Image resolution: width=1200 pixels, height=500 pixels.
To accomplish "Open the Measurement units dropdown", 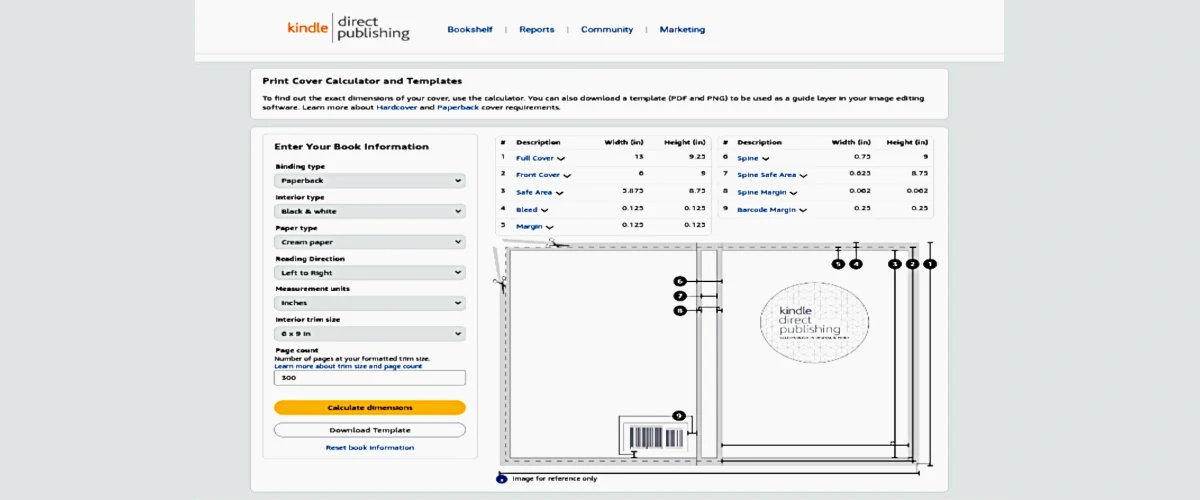I will [370, 303].
